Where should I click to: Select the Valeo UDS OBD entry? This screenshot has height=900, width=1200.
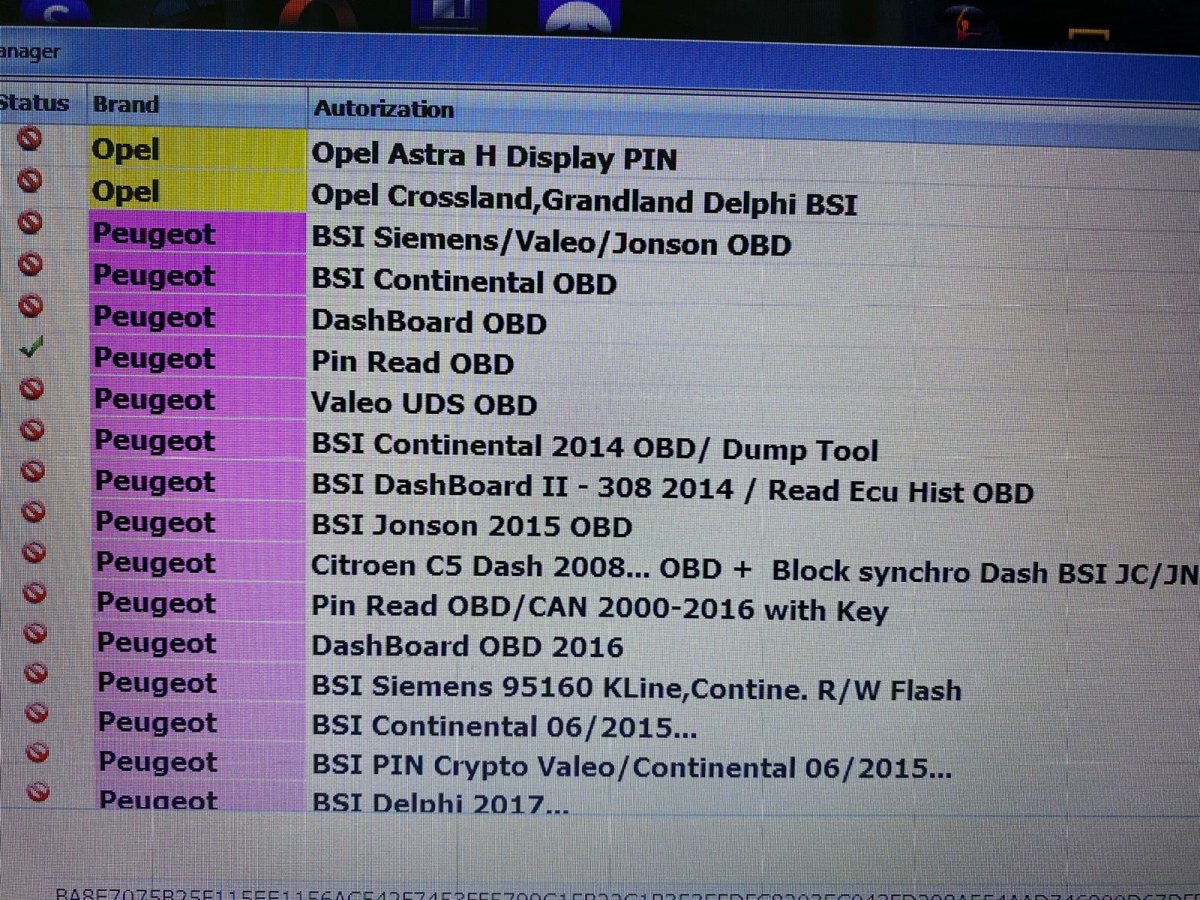click(x=424, y=403)
